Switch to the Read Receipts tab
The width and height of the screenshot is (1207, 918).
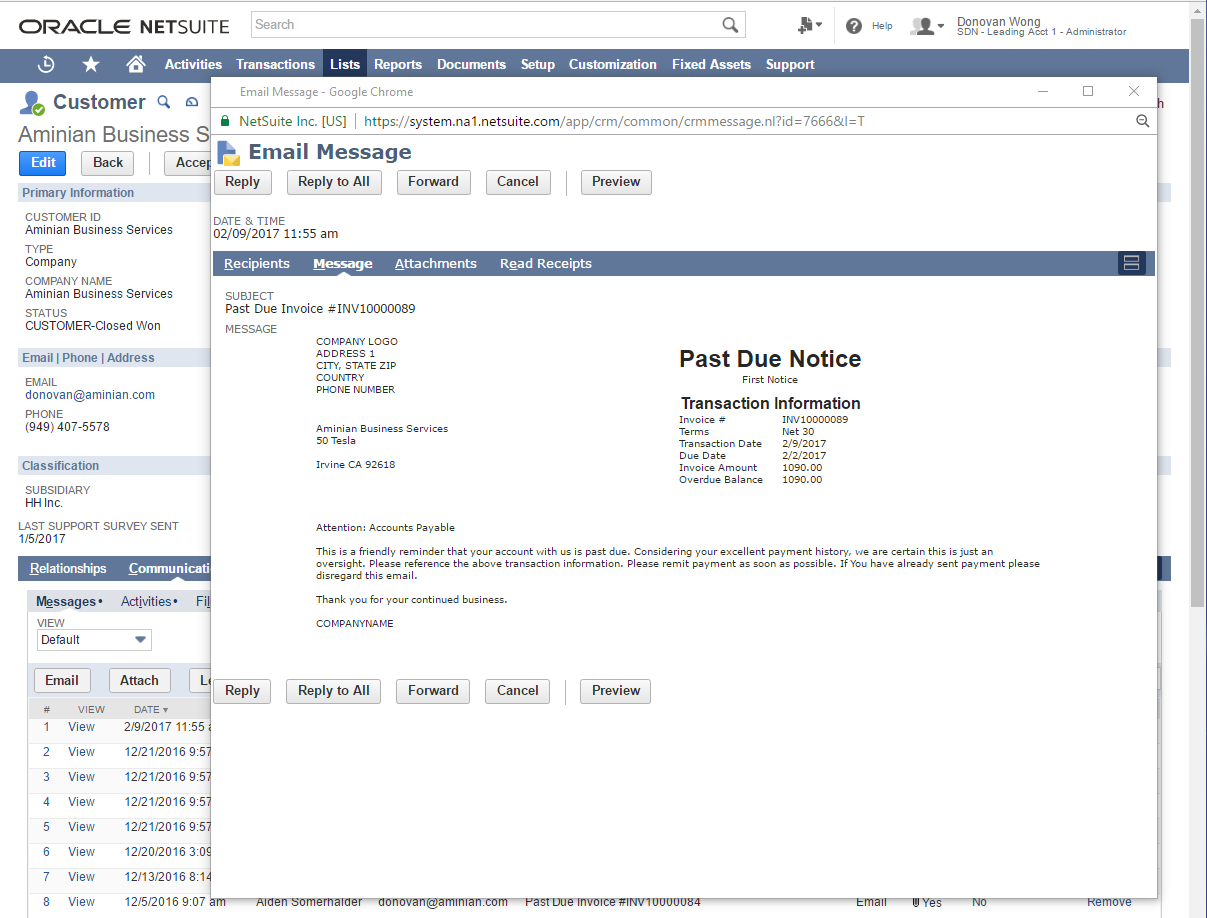tap(546, 264)
